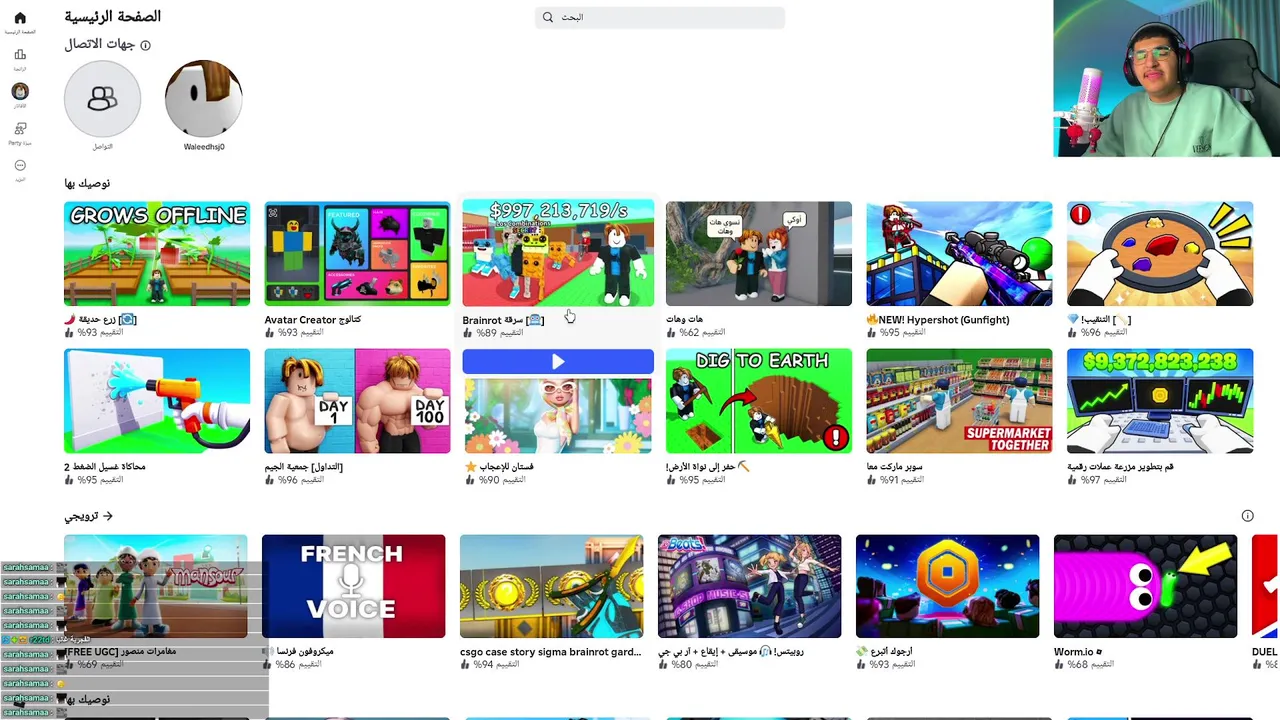Click title 'قم بتطوير مزرعة عملات رقمية'
1280x720 pixels.
[1120, 467]
